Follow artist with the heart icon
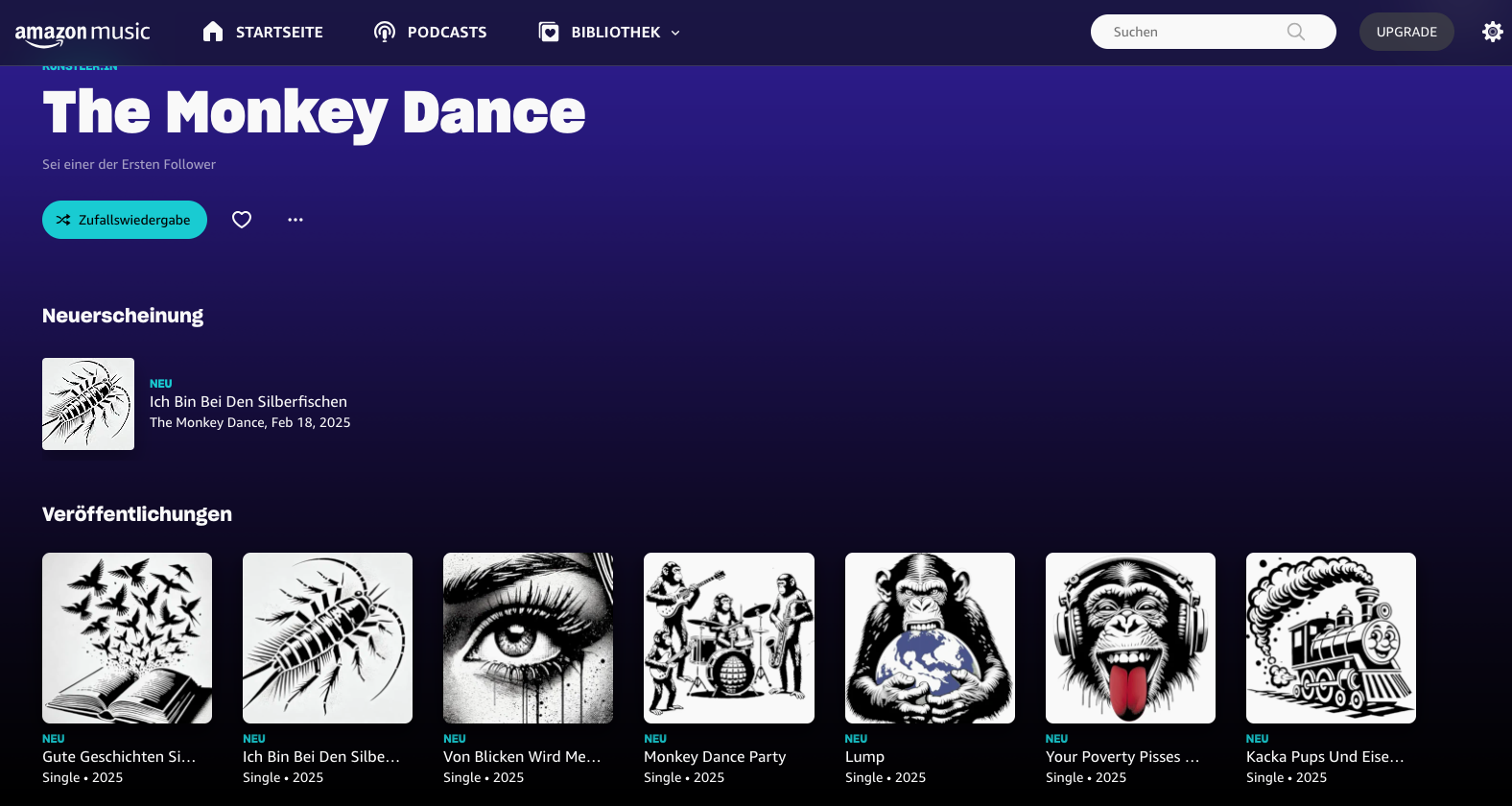The width and height of the screenshot is (1512, 806). tap(242, 220)
